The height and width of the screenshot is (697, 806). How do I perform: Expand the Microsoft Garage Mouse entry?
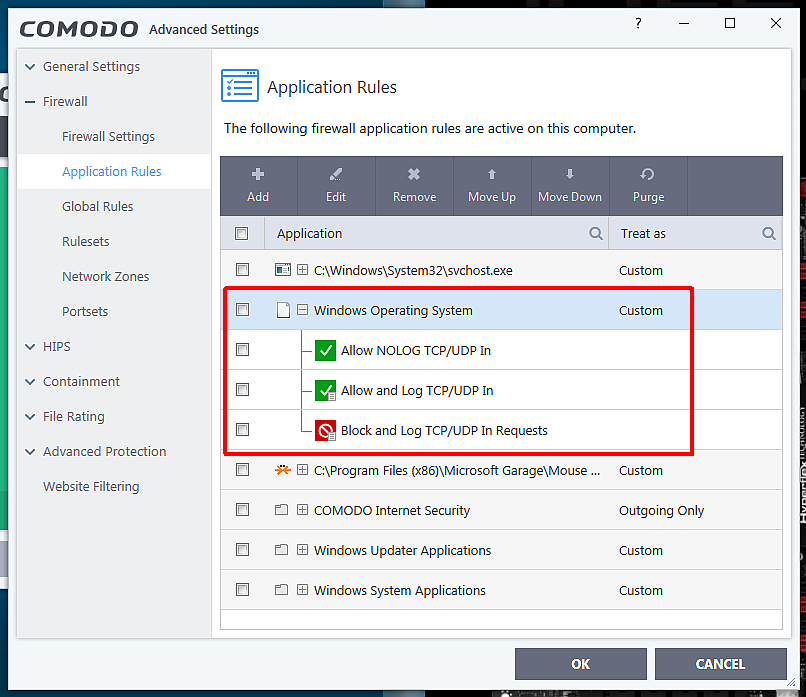click(x=303, y=469)
